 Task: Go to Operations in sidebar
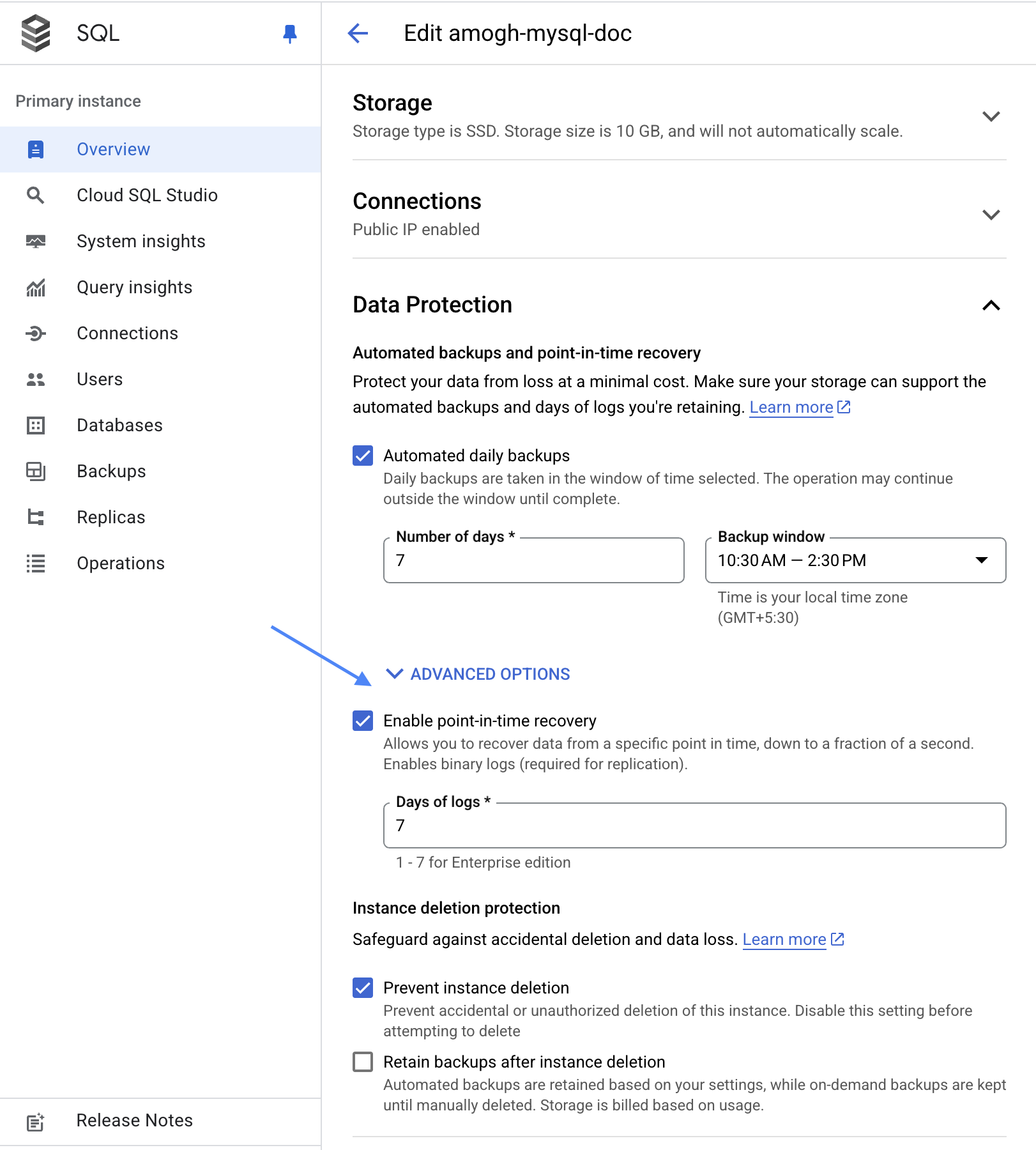pos(121,563)
